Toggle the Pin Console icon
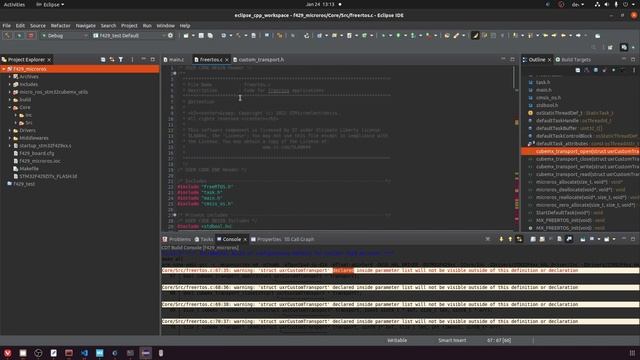This screenshot has width=640, height=360. tap(583, 239)
